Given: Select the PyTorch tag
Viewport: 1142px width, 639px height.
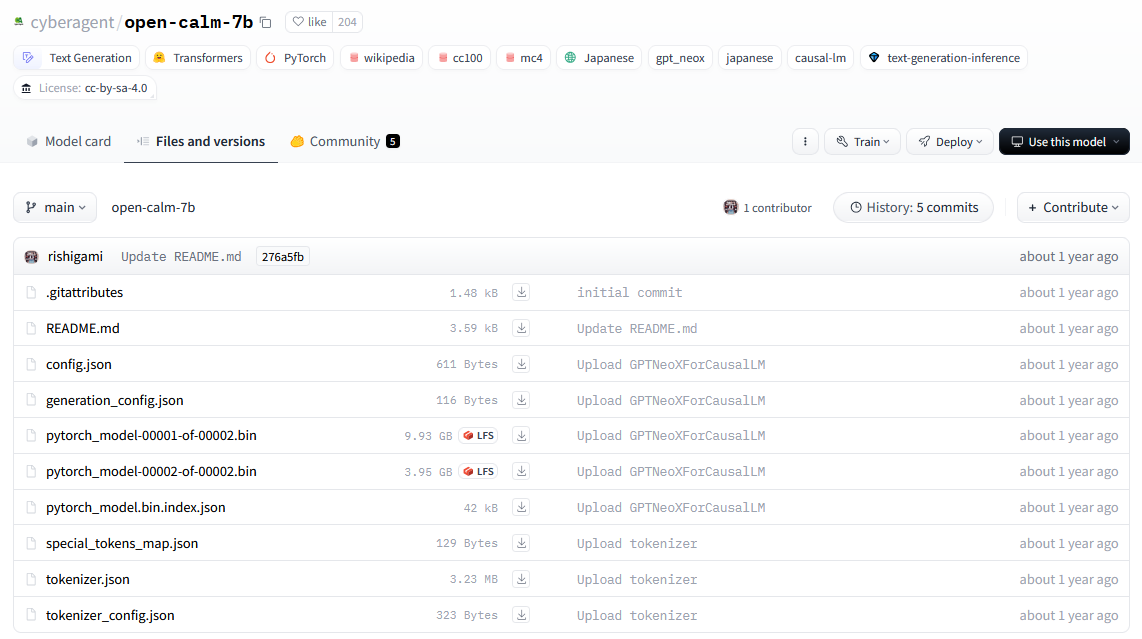Looking at the screenshot, I should click(x=295, y=58).
